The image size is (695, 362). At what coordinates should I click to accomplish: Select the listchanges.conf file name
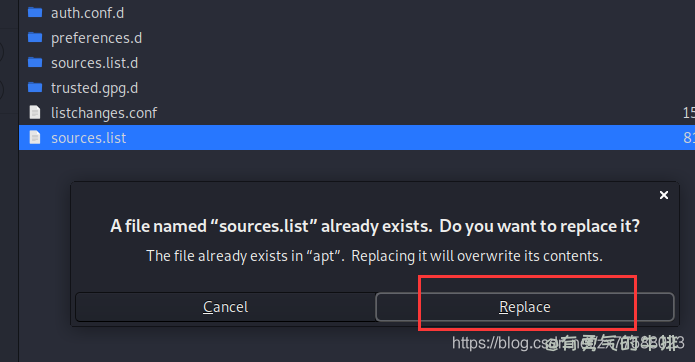[x=104, y=113]
